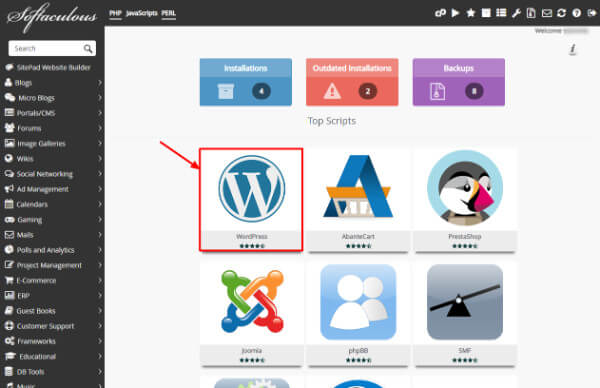The height and width of the screenshot is (388, 600).
Task: Click the star ratings icon in toolbar
Action: [x=471, y=13]
